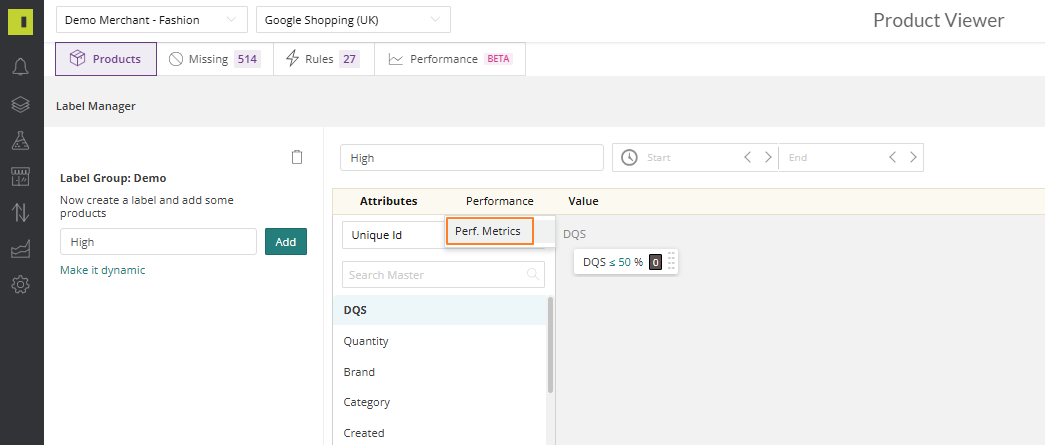Open the settings gear in sidebar
This screenshot has height=445, width=1045.
pyautogui.click(x=21, y=285)
